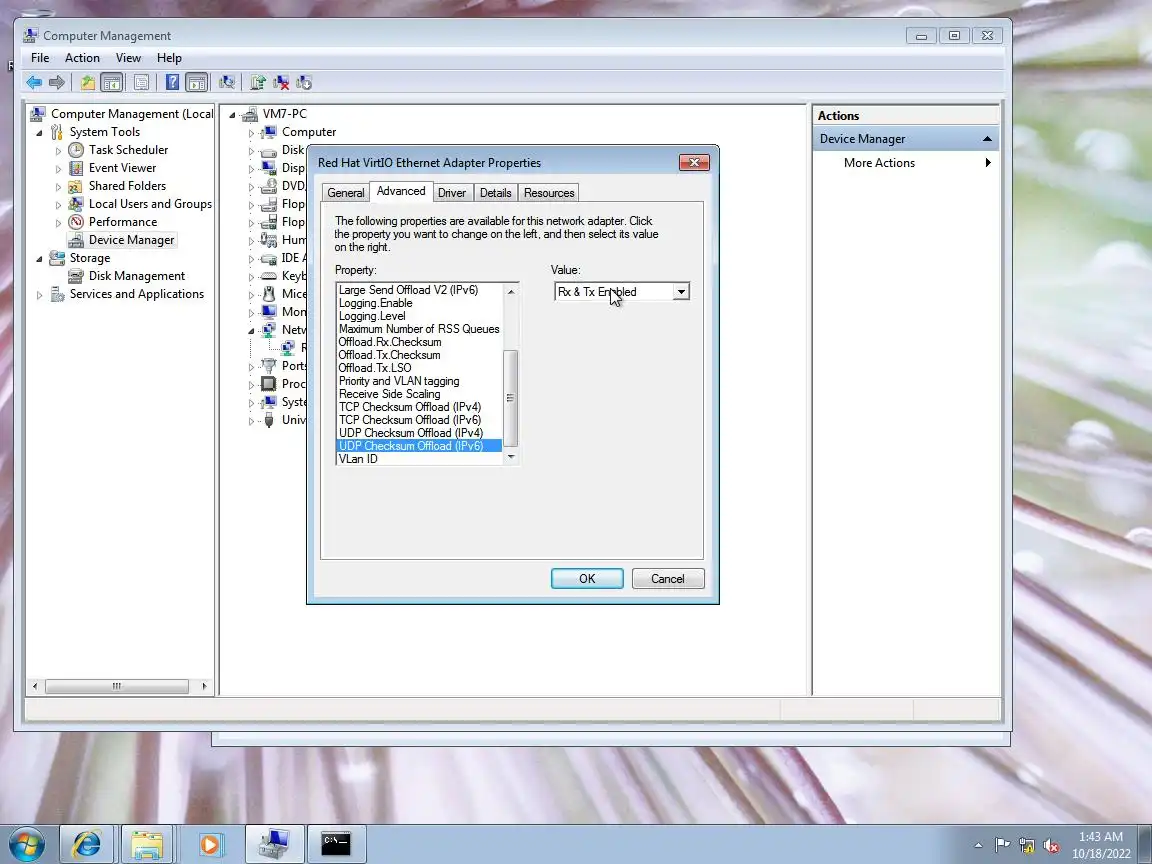The image size is (1152, 864).
Task: Expand the Event Viewer node
Action: (58, 169)
